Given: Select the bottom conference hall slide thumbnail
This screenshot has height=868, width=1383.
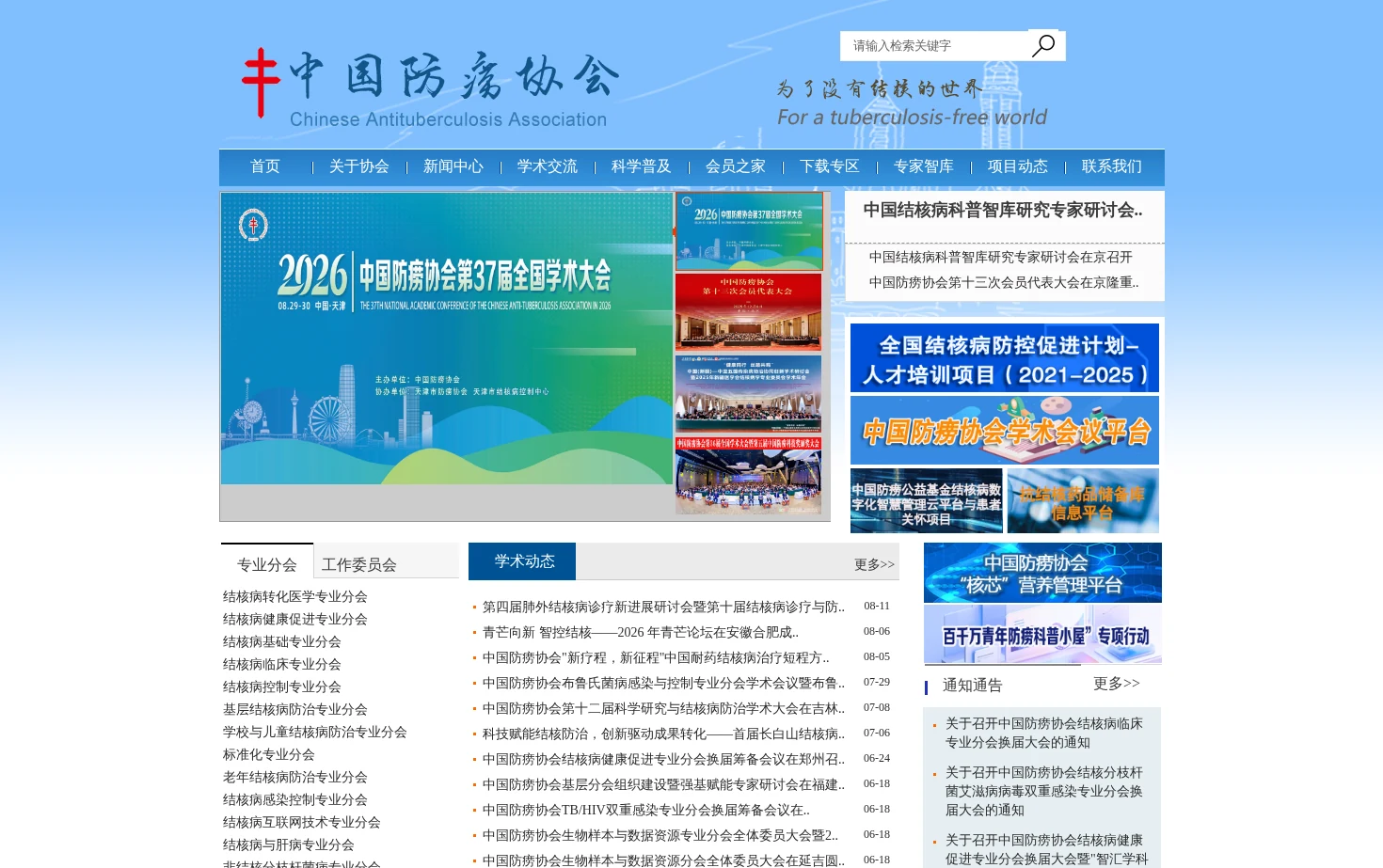Looking at the screenshot, I should coord(749,475).
